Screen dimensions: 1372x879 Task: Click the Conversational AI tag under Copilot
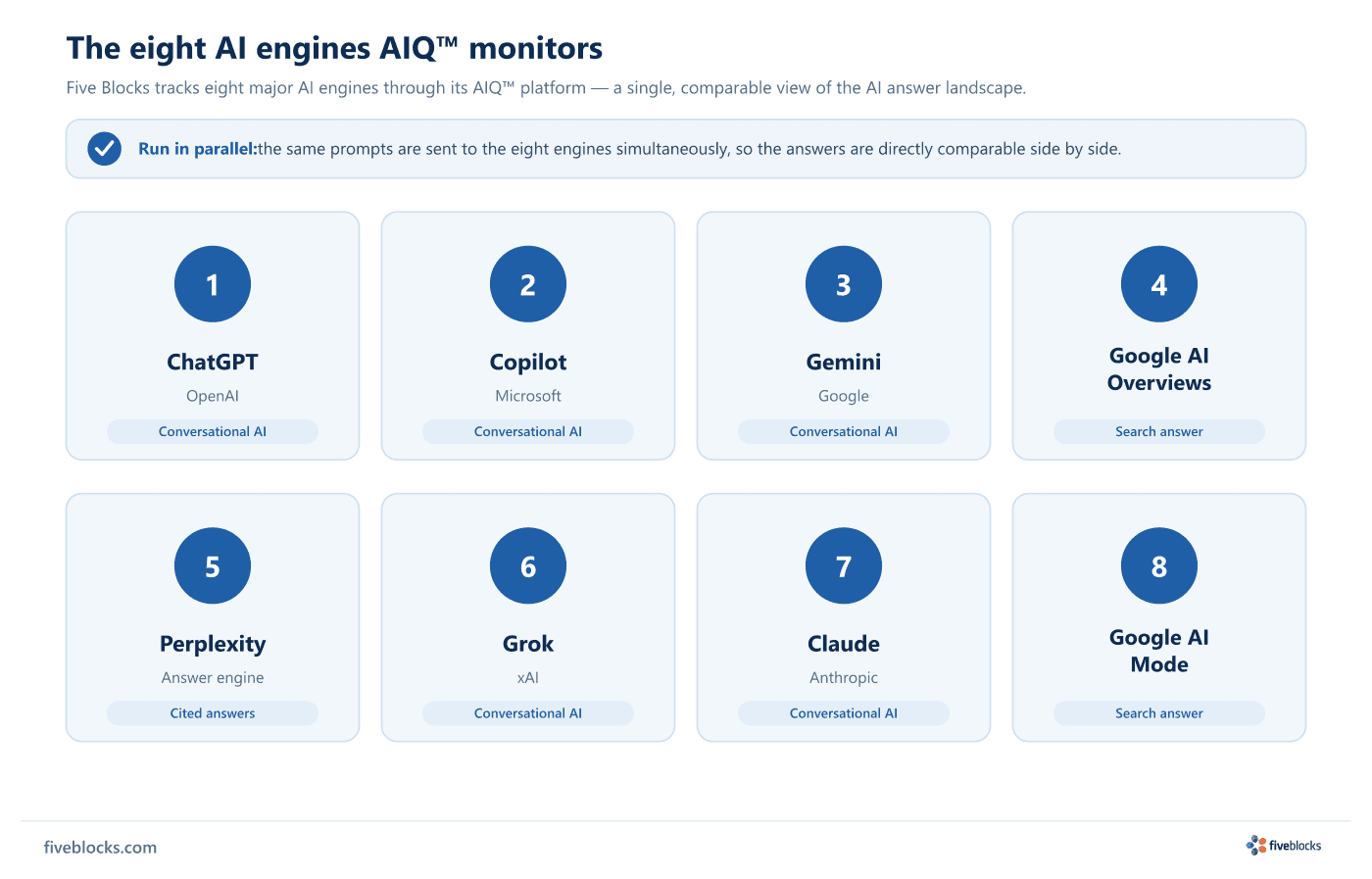tap(528, 431)
